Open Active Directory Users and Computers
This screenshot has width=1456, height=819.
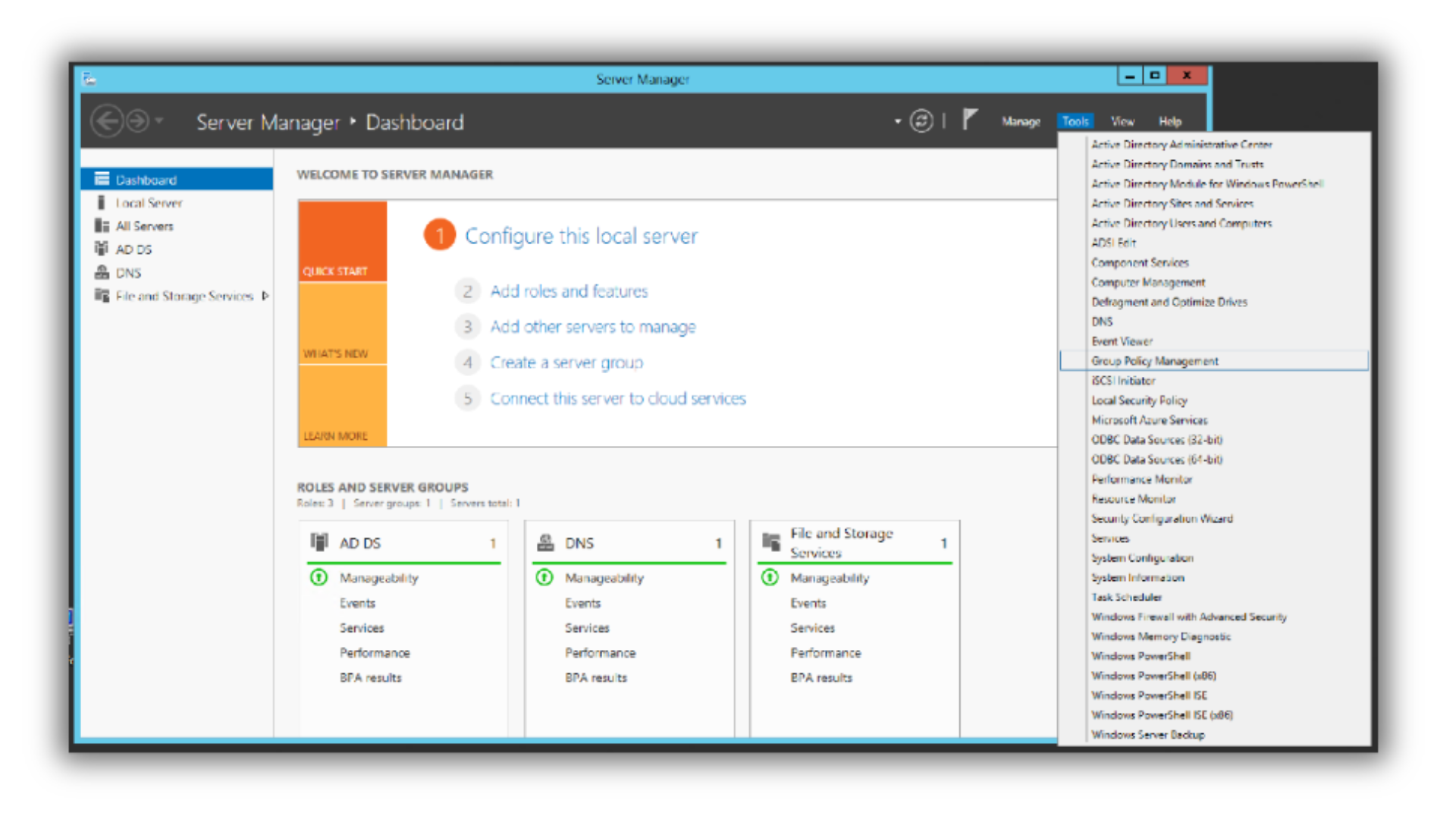[1181, 223]
